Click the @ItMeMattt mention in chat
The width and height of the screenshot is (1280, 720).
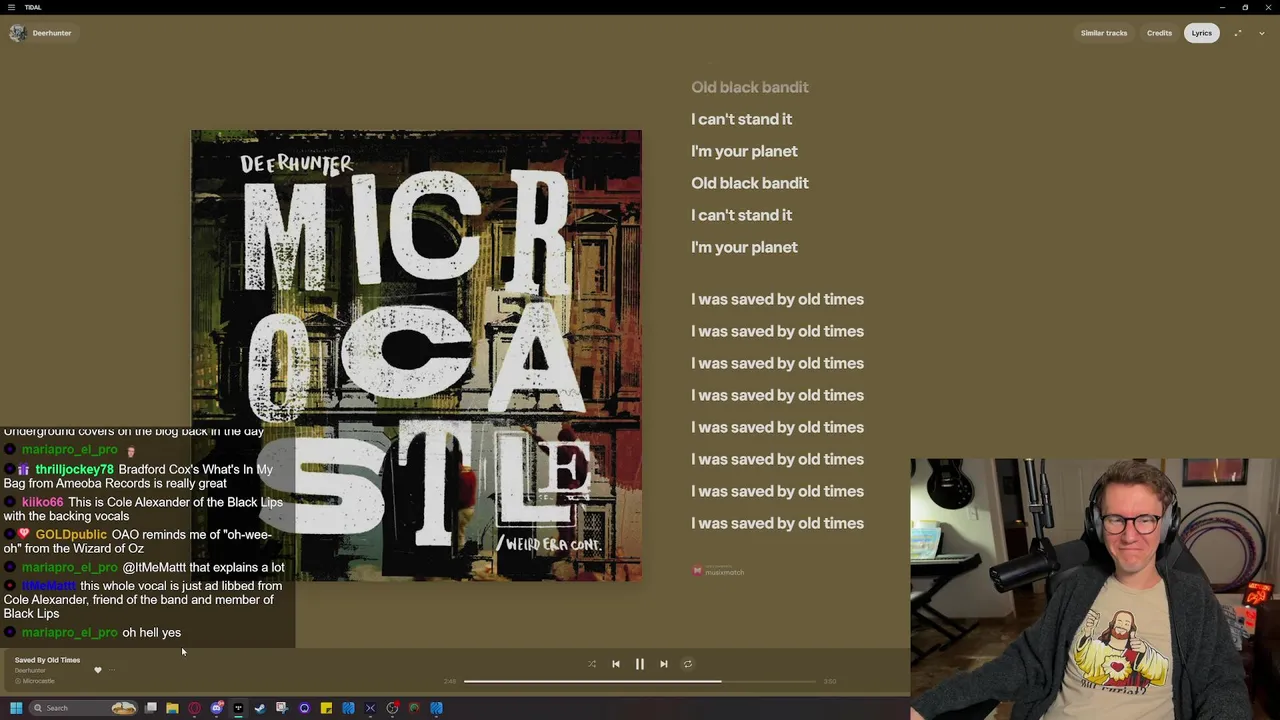[x=154, y=567]
